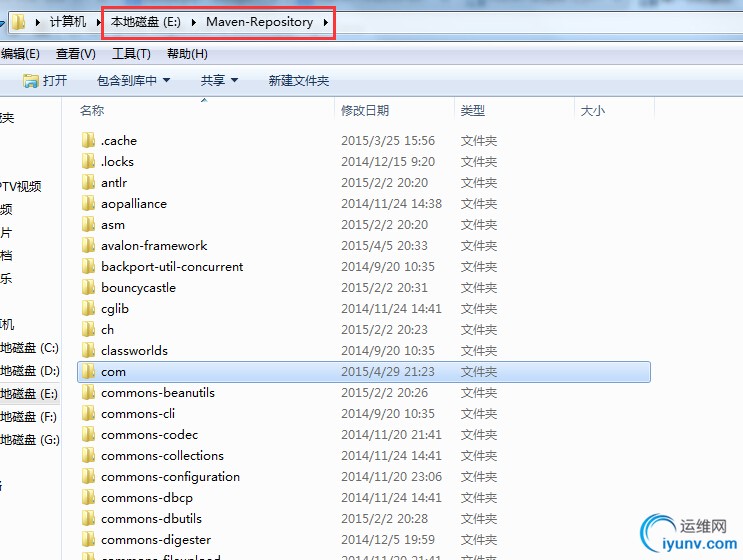This screenshot has height=560, width=743.
Task: Click the folder name bouncycastle
Action: [138, 288]
